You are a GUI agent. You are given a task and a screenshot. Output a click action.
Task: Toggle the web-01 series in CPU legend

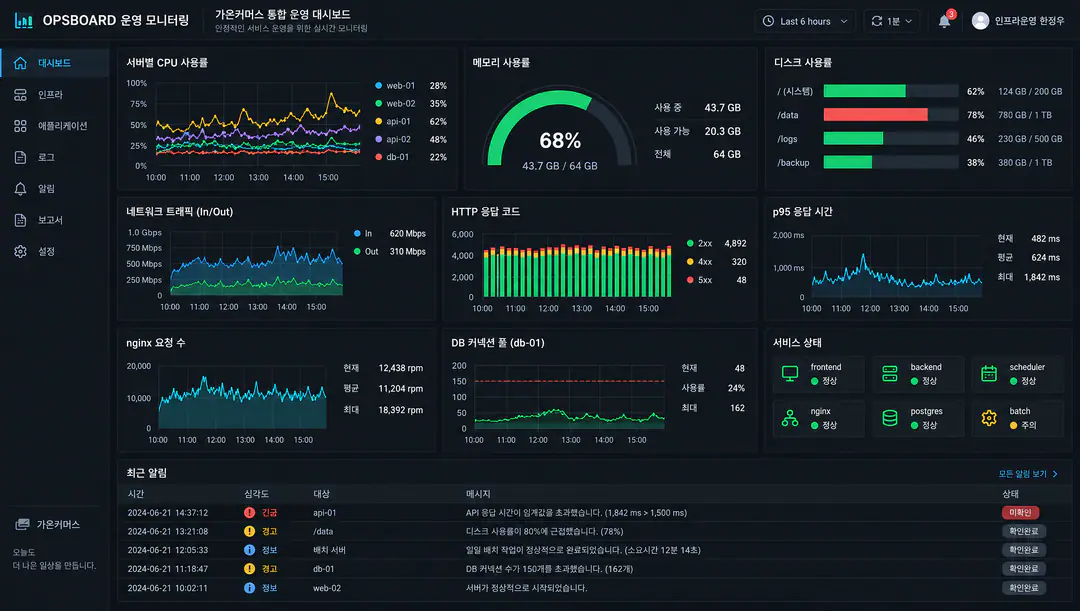[411, 85]
